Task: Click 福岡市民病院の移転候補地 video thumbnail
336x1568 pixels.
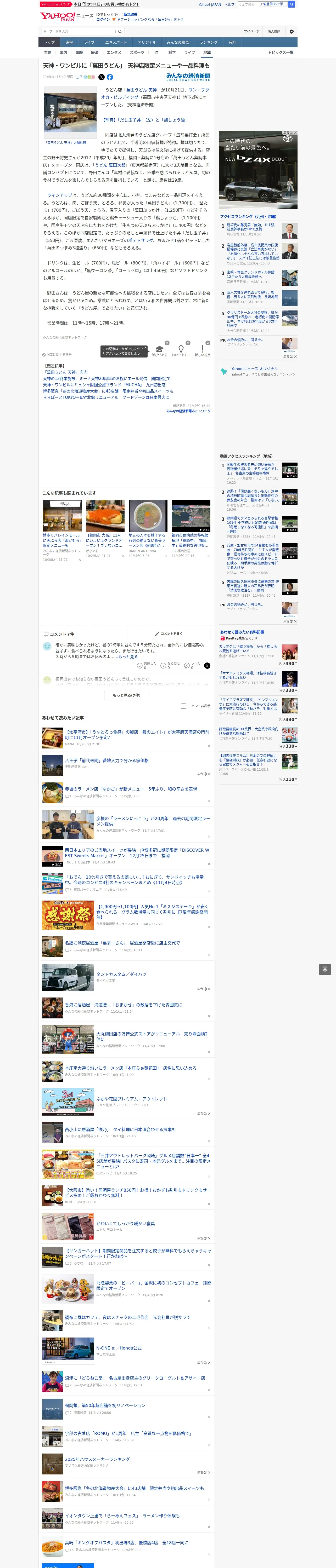Action: 191,516
